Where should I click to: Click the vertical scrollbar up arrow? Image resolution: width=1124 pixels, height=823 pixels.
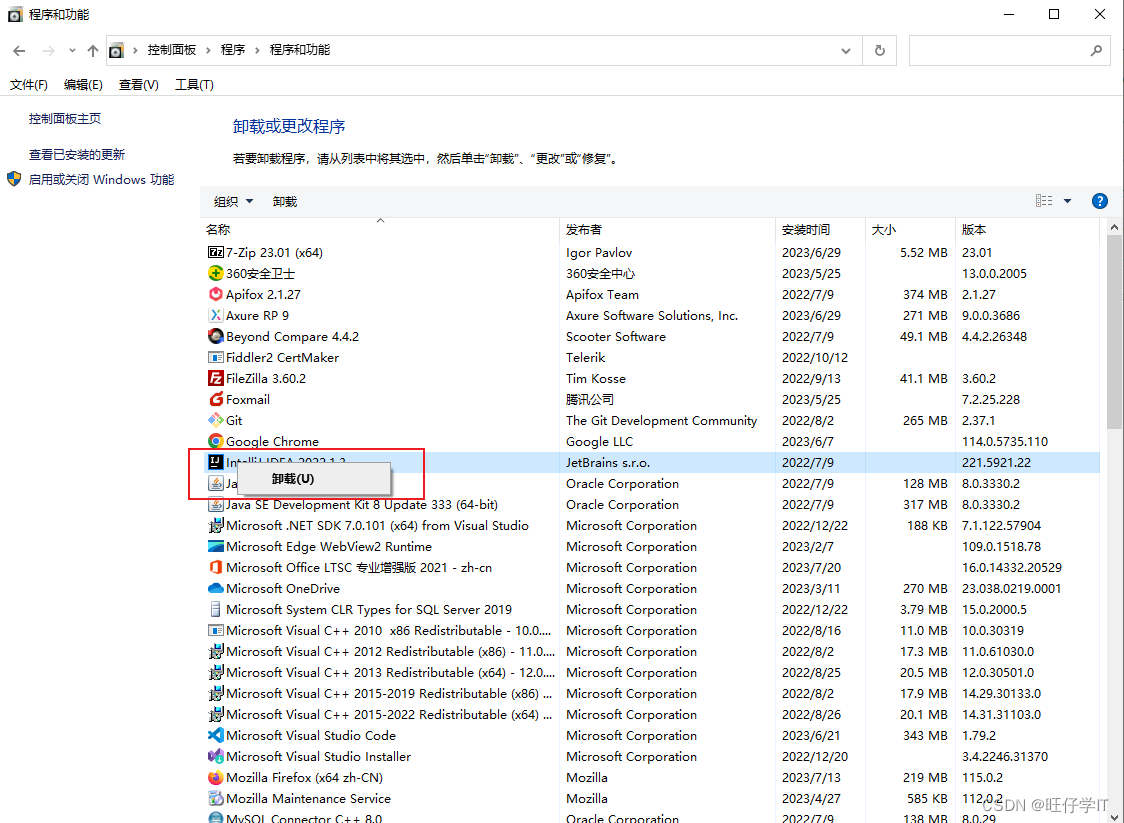click(x=1115, y=228)
